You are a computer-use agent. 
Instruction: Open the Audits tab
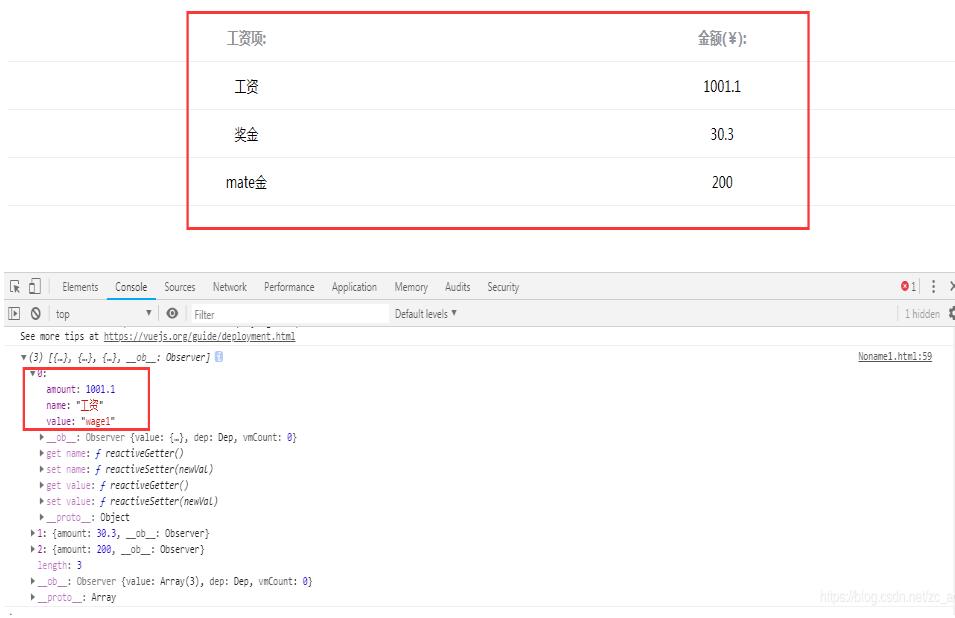coord(457,287)
